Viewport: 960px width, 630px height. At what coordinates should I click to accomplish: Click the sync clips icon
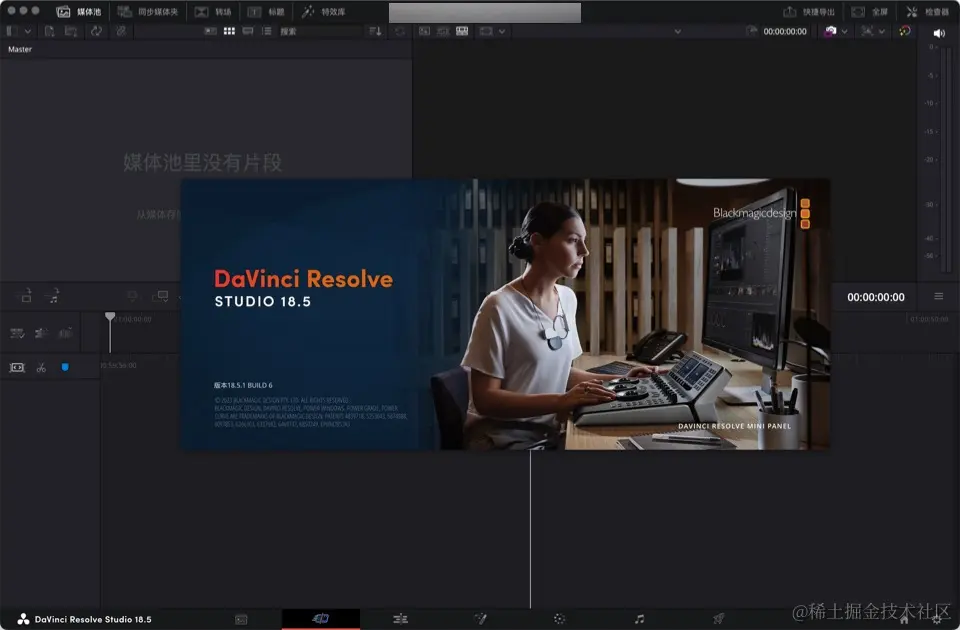pos(96,31)
